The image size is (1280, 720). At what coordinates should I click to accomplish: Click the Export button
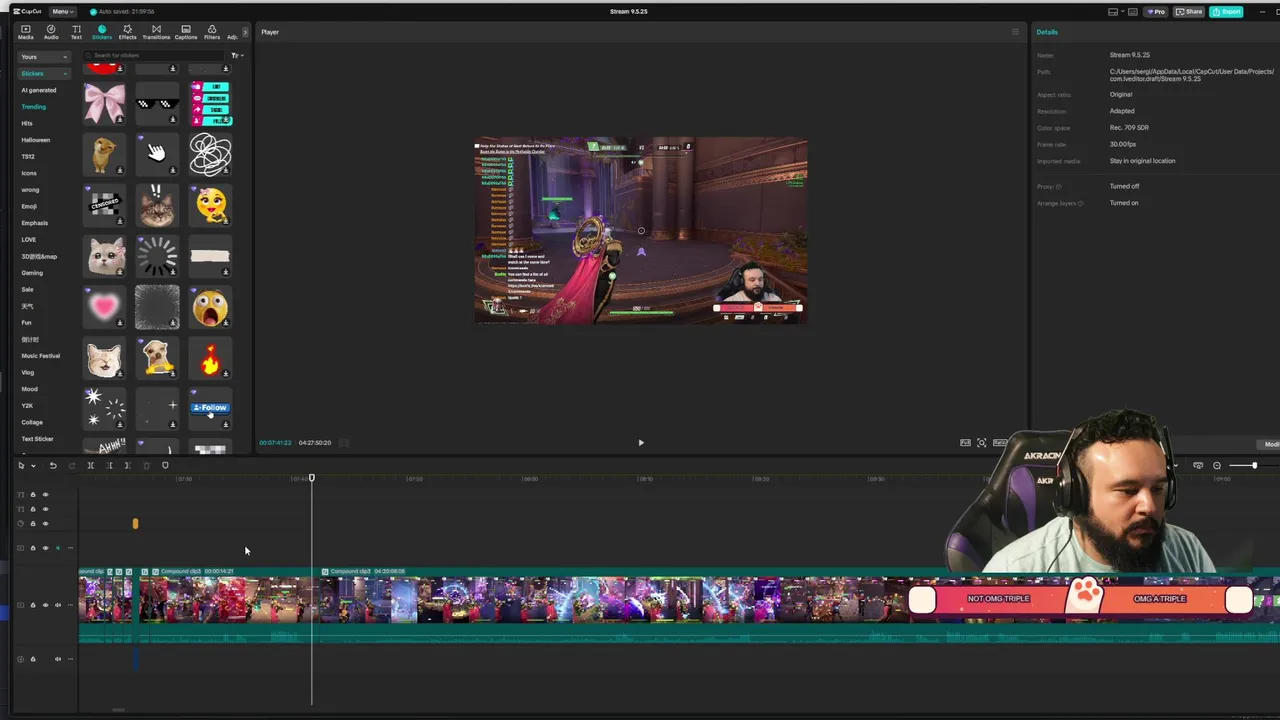1226,12
